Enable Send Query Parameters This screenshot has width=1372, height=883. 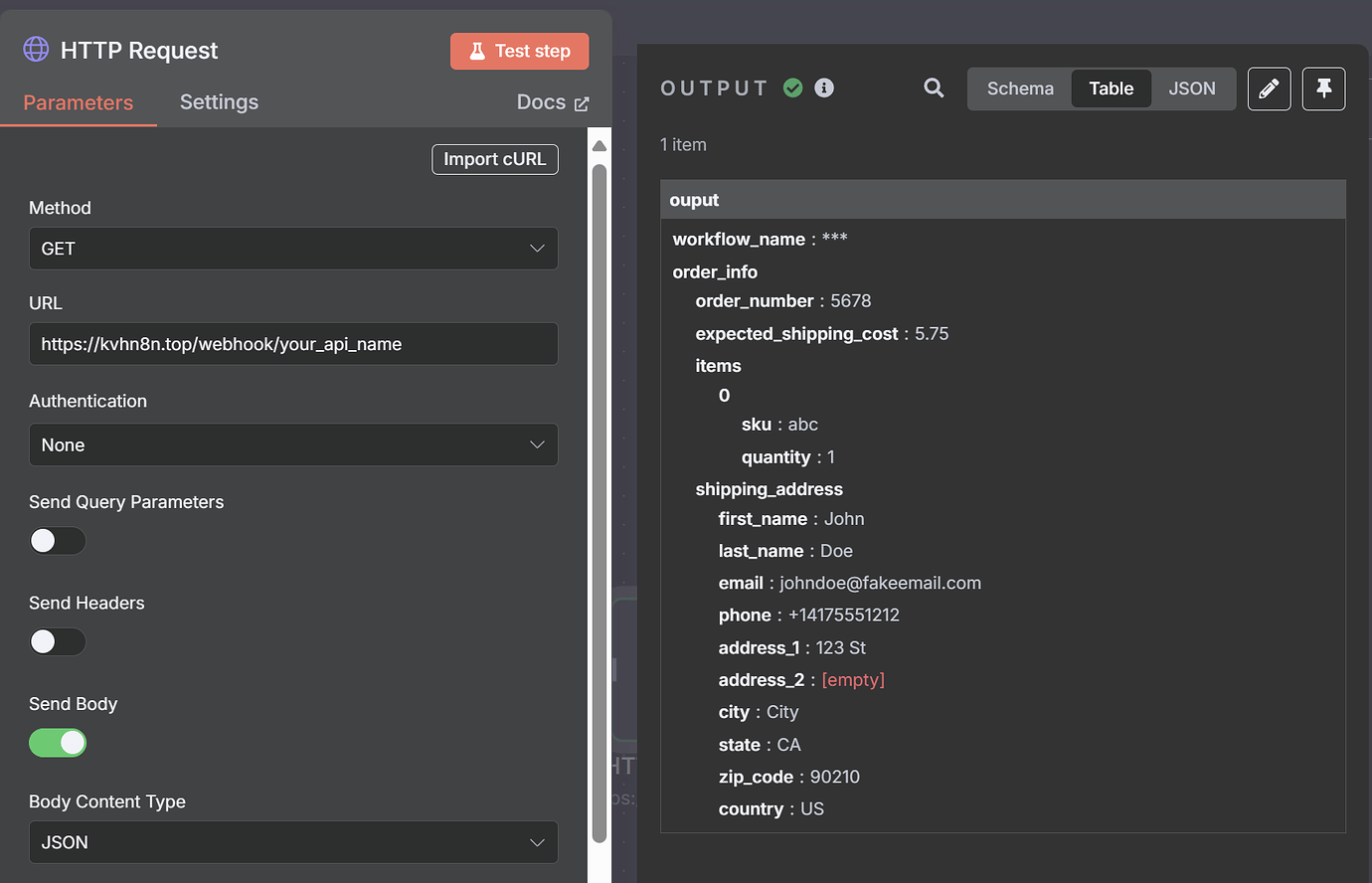coord(57,540)
